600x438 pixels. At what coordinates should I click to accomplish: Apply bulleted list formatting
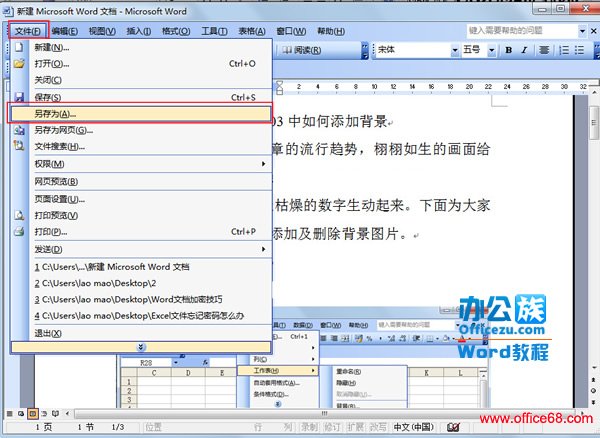click(x=579, y=50)
